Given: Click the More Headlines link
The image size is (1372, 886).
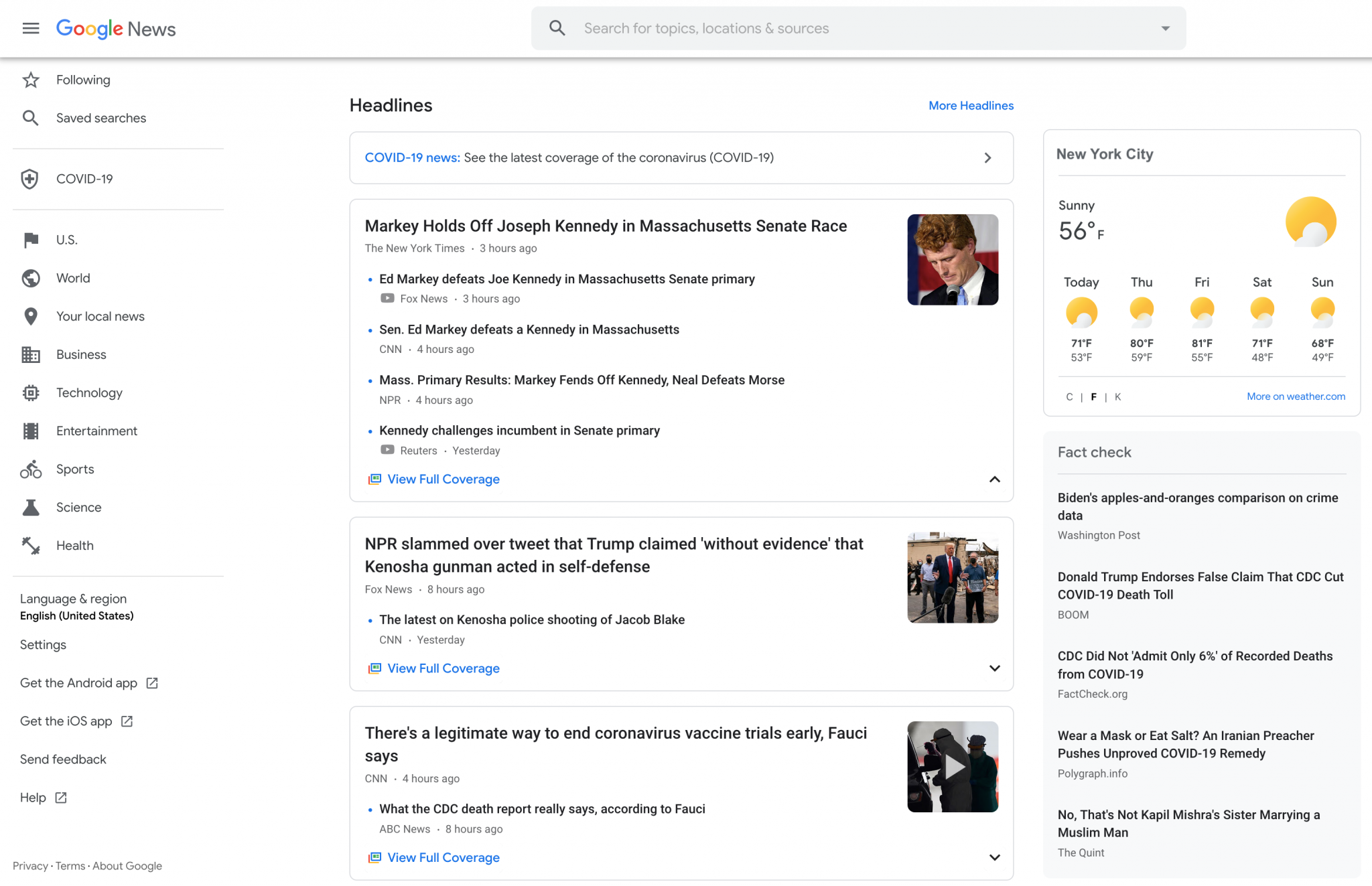Looking at the screenshot, I should 971,105.
